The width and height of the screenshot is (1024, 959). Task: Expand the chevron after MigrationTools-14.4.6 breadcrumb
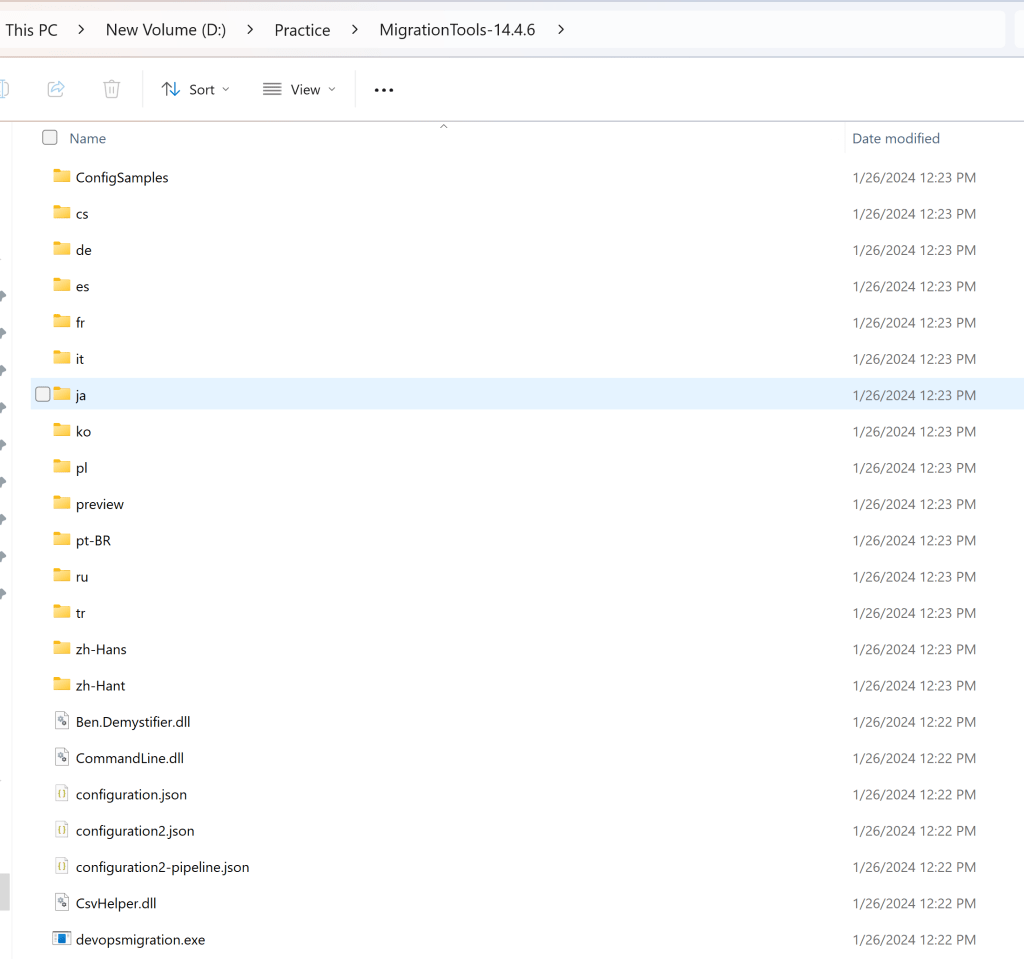pos(561,30)
